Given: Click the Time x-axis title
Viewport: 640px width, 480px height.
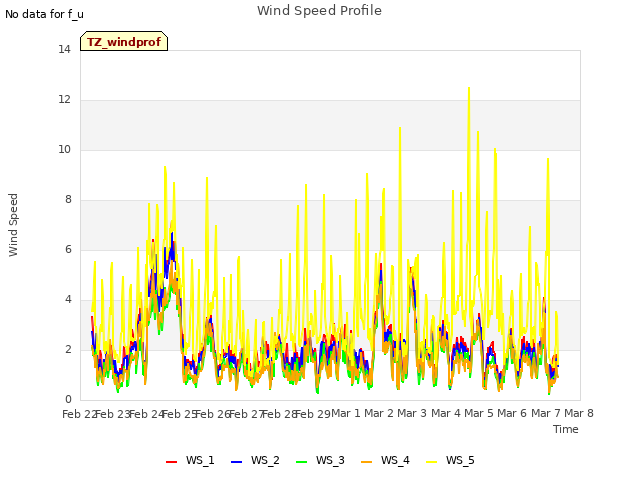Looking at the screenshot, I should [x=565, y=429].
